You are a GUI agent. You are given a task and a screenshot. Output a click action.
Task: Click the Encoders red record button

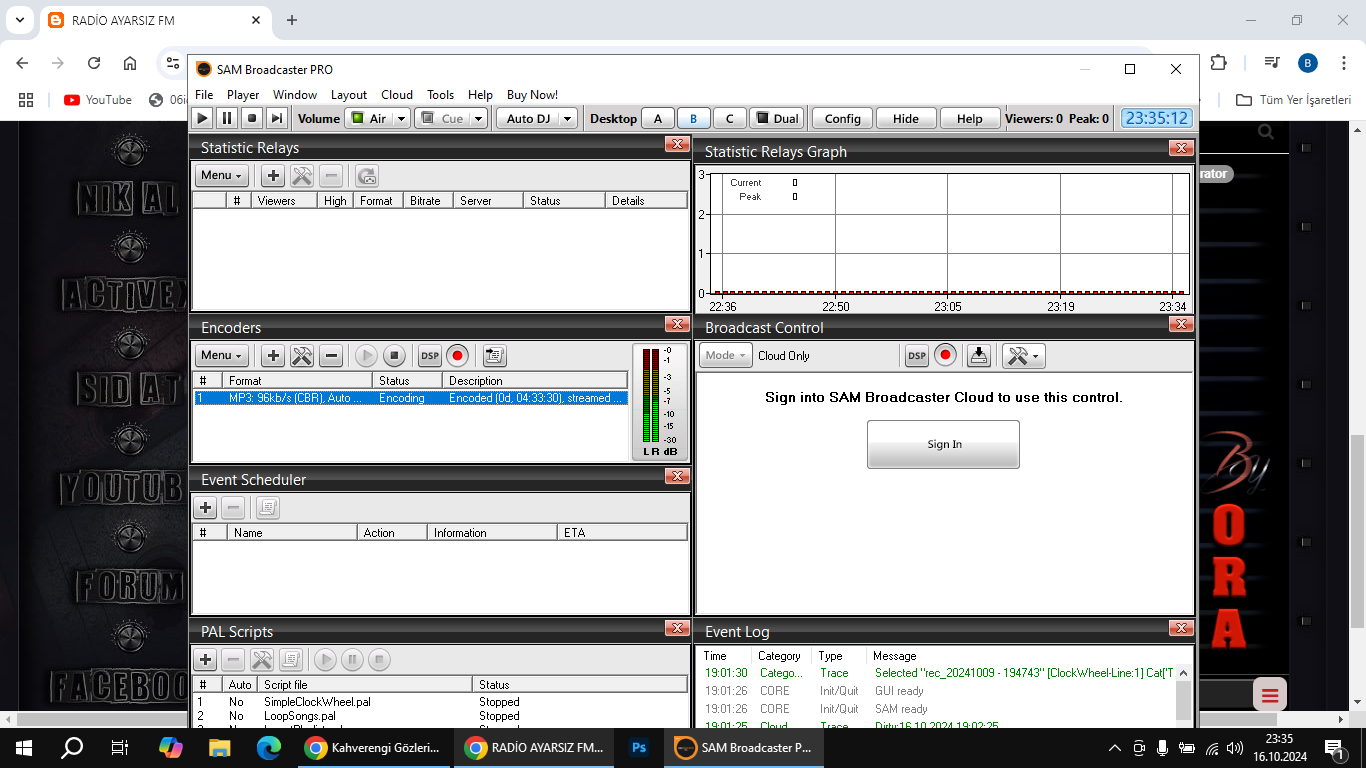(458, 356)
